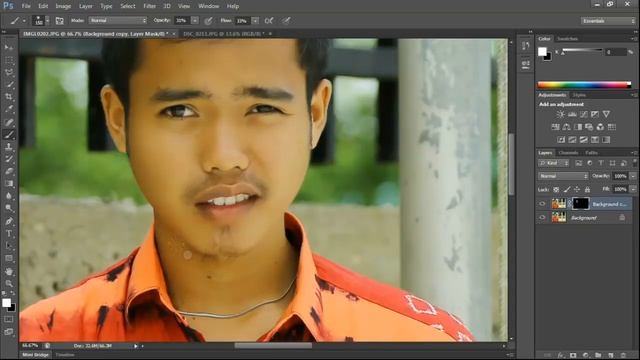Screen dimensions: 640x360
Task: Switch to the DSC_0211.JPG document tab
Action: (x=224, y=34)
